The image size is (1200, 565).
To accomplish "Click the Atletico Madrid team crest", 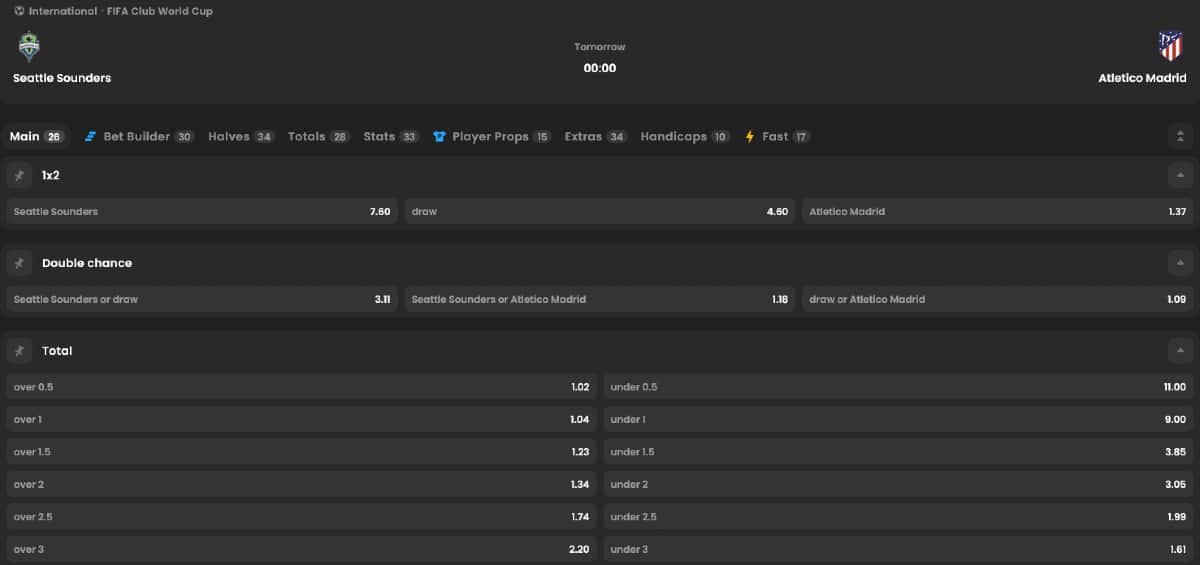I will [x=1169, y=46].
